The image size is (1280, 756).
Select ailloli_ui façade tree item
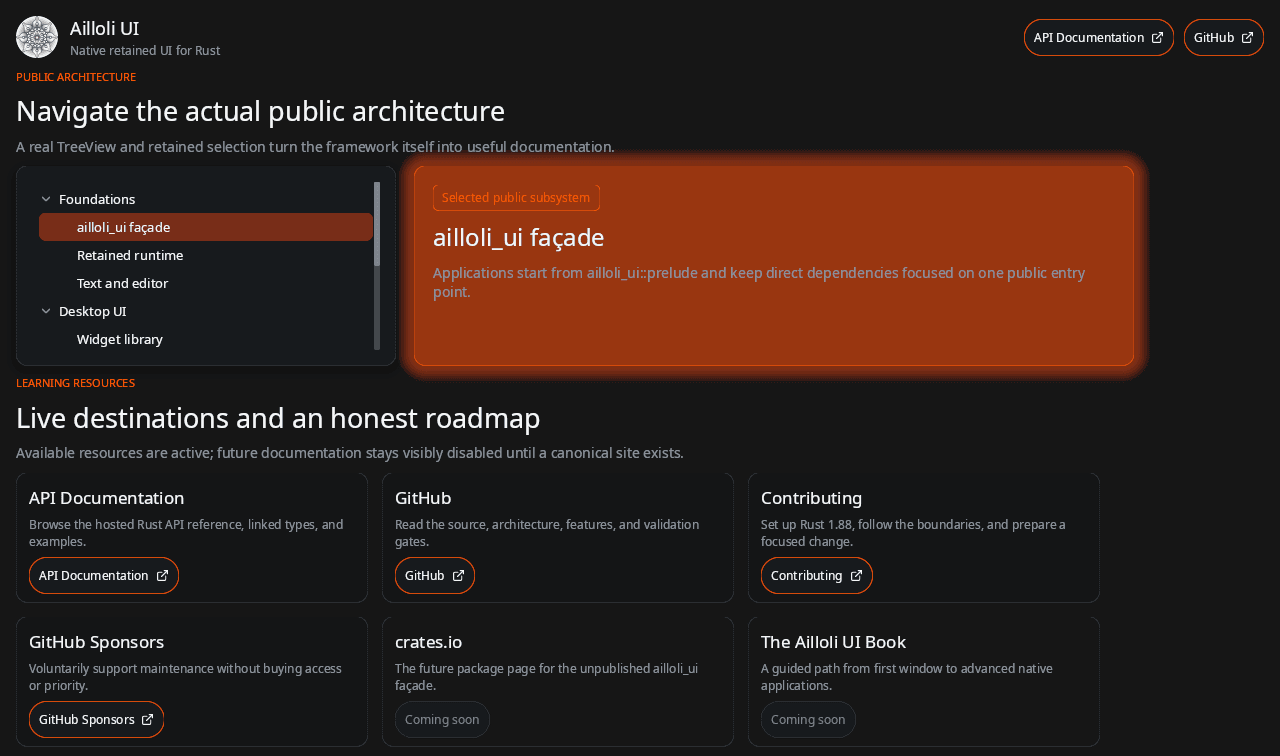[206, 227]
